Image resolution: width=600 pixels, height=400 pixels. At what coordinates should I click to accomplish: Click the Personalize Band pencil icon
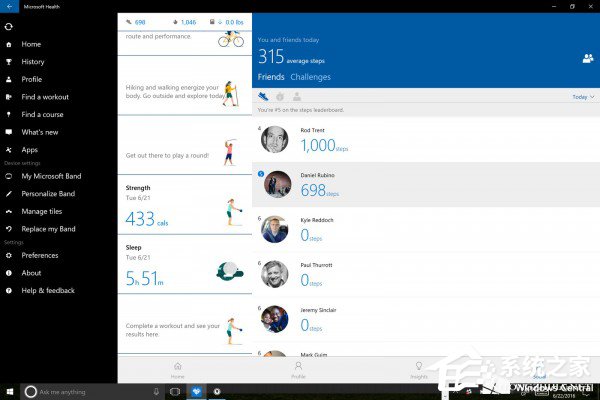8,194
